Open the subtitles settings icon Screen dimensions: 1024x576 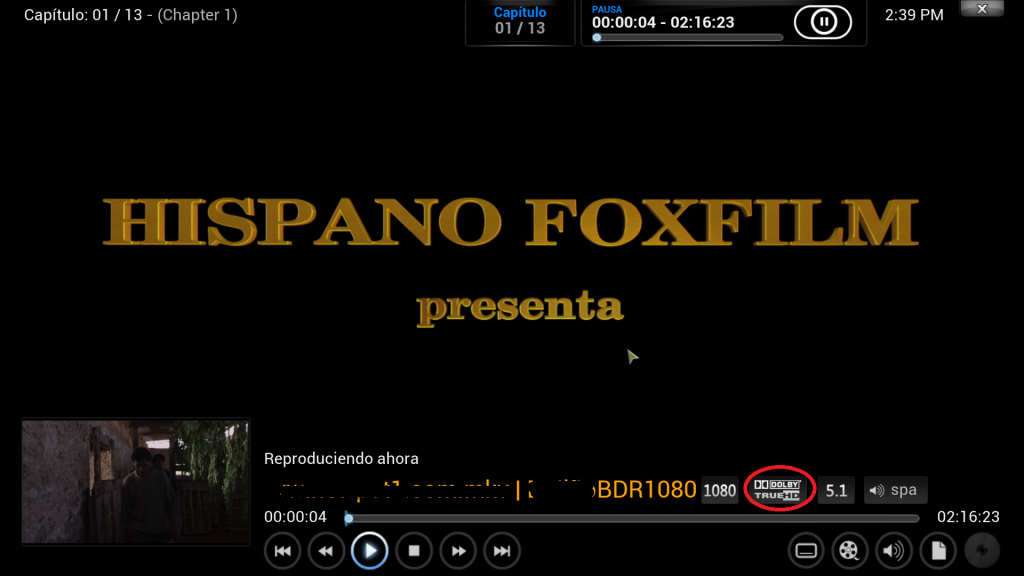[805, 550]
